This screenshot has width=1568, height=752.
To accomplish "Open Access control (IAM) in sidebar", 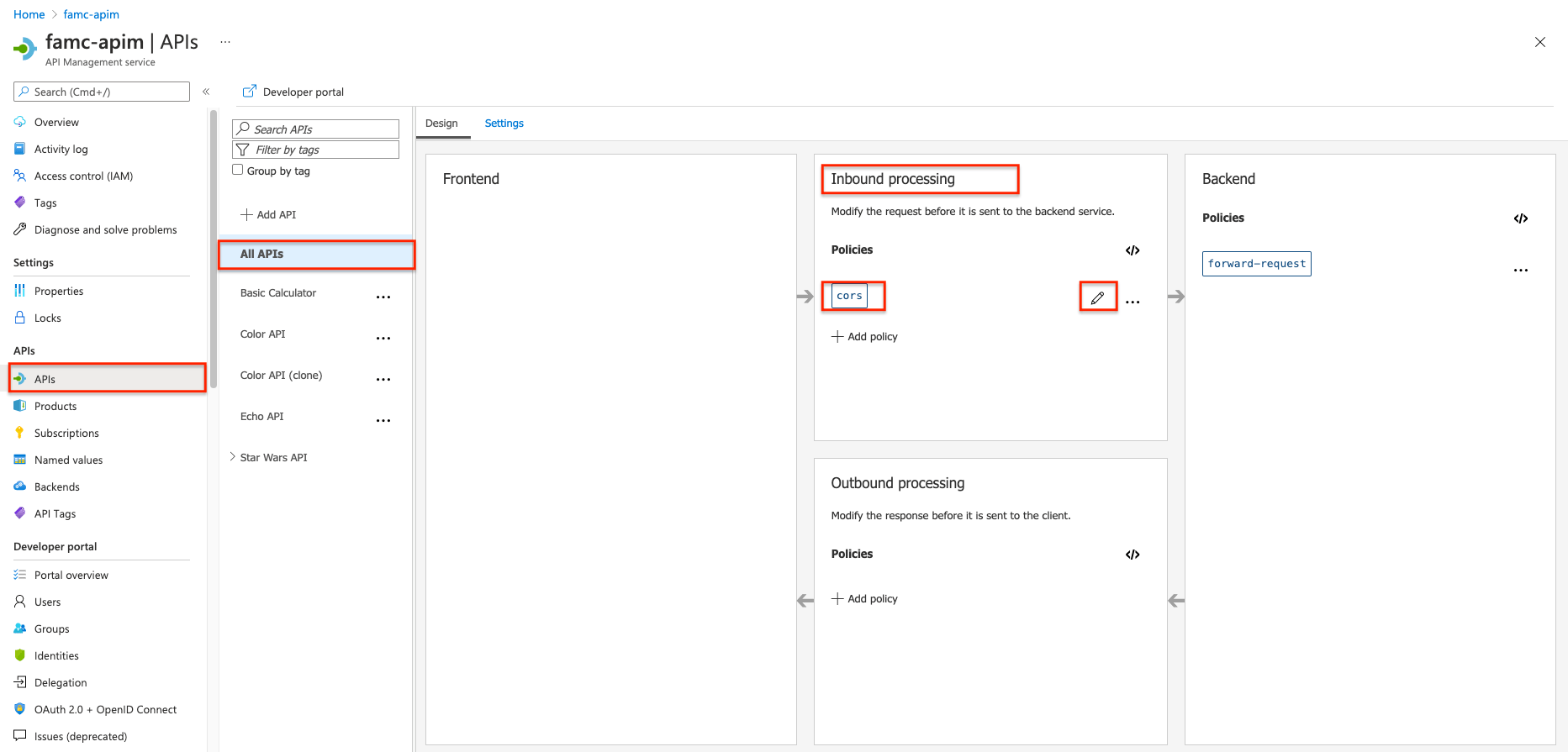I will [83, 176].
